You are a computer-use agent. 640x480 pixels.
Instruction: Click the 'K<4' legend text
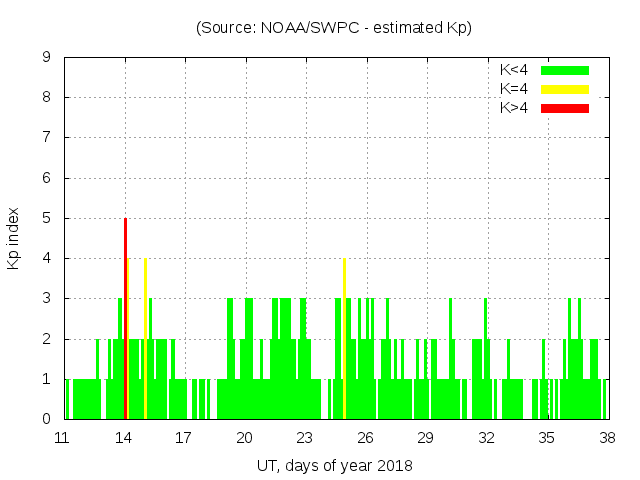click(514, 70)
